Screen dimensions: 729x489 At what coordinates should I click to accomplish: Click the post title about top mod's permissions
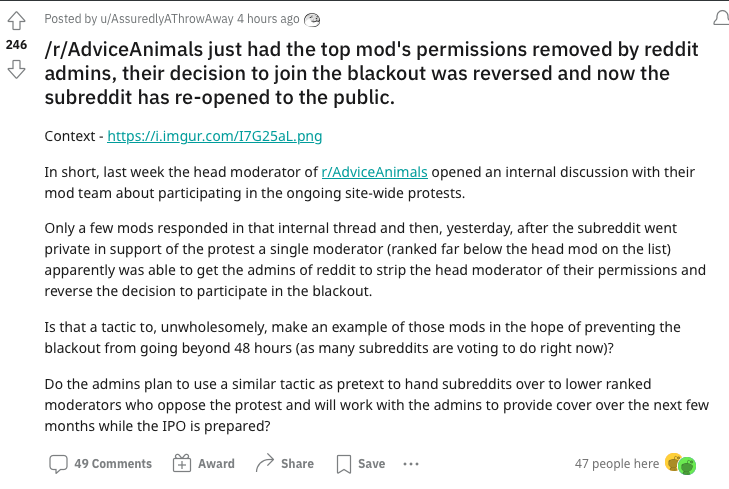click(371, 73)
